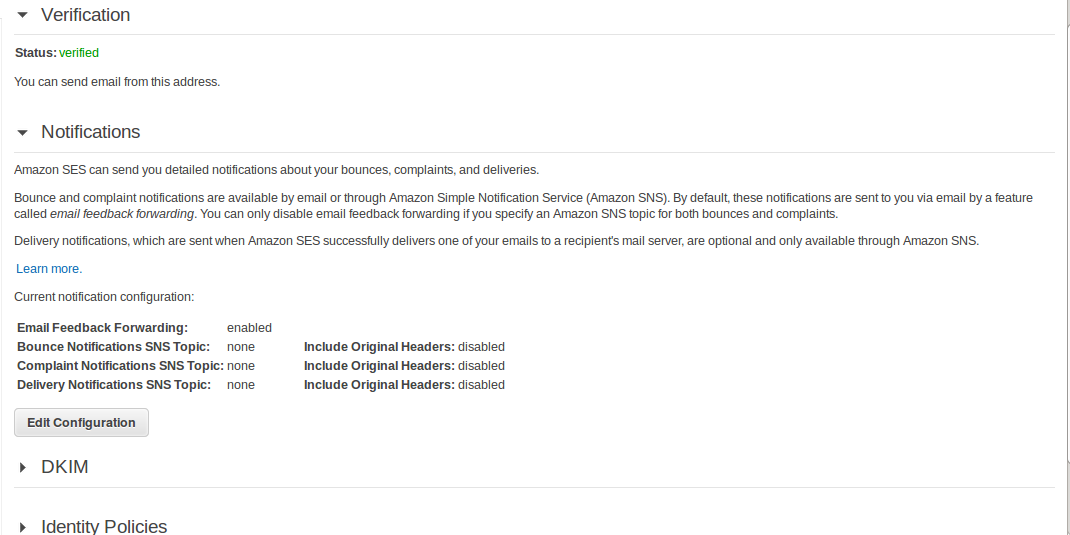1070x535 pixels.
Task: Follow the Learn more link
Action: 49,269
